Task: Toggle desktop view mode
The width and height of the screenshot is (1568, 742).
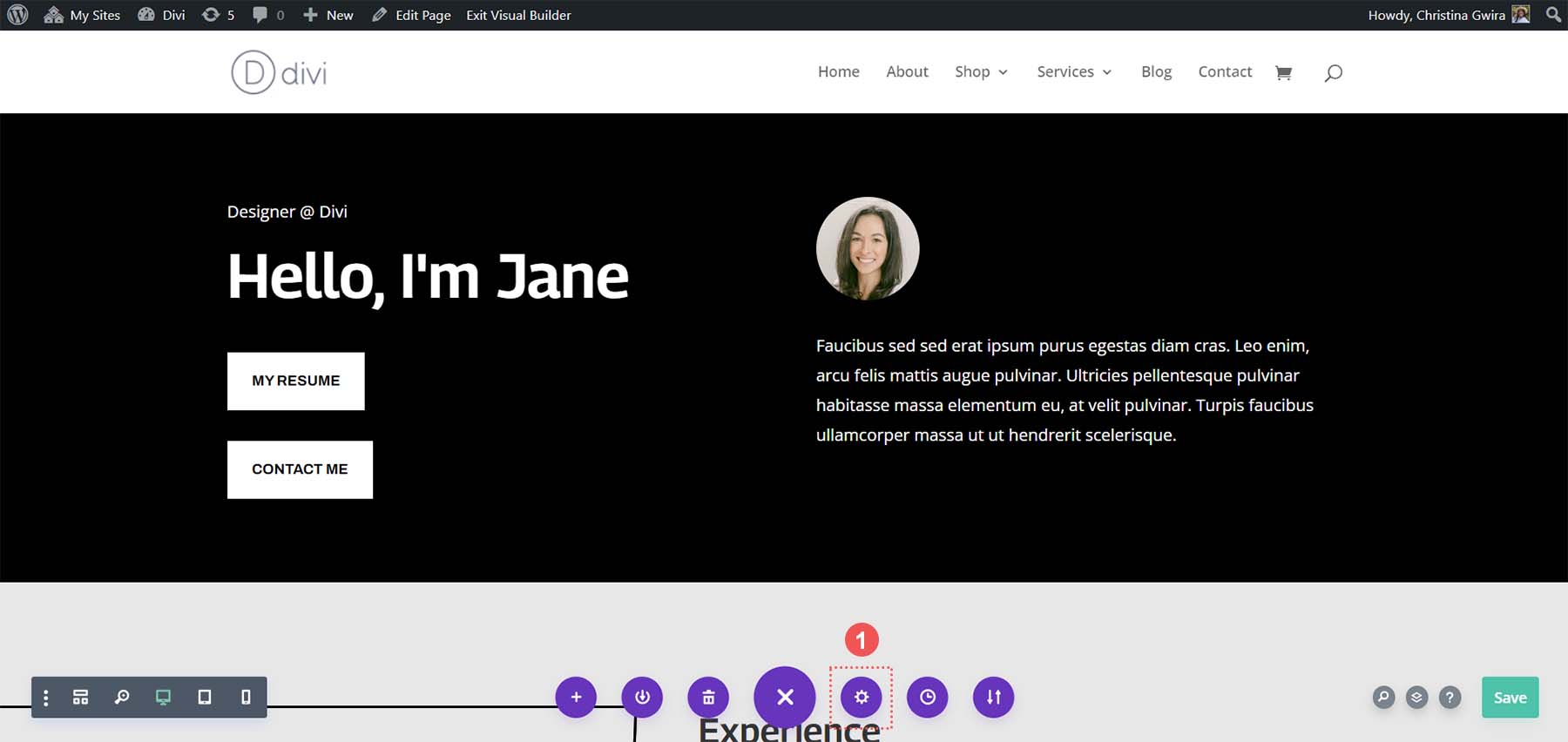Action: tap(163, 698)
